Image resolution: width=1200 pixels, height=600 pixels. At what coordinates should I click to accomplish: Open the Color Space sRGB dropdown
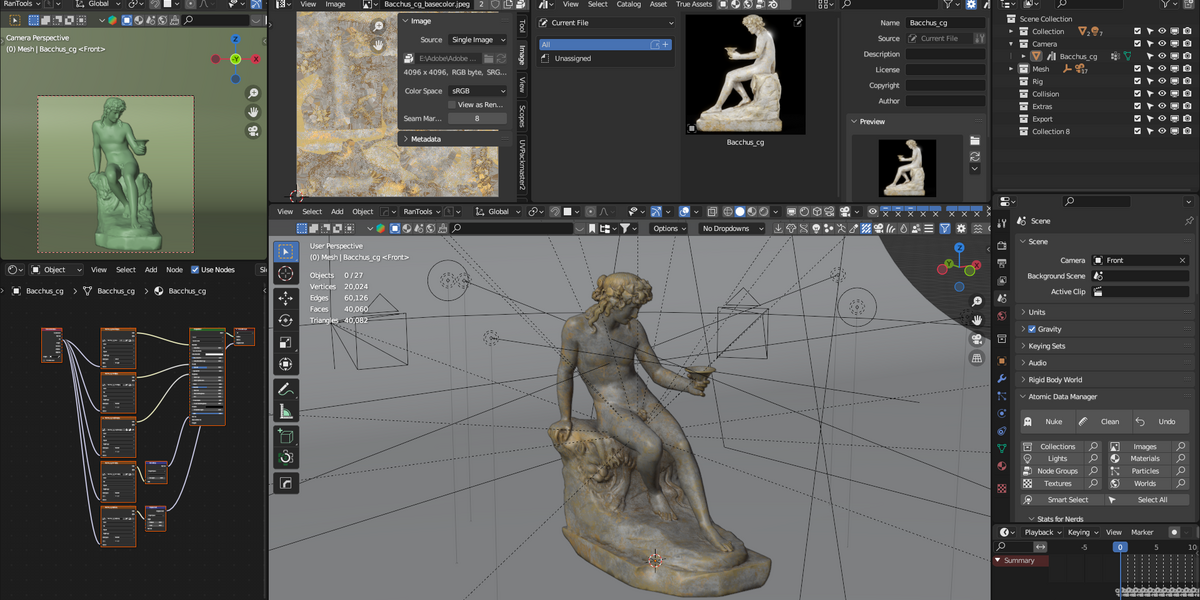(477, 91)
